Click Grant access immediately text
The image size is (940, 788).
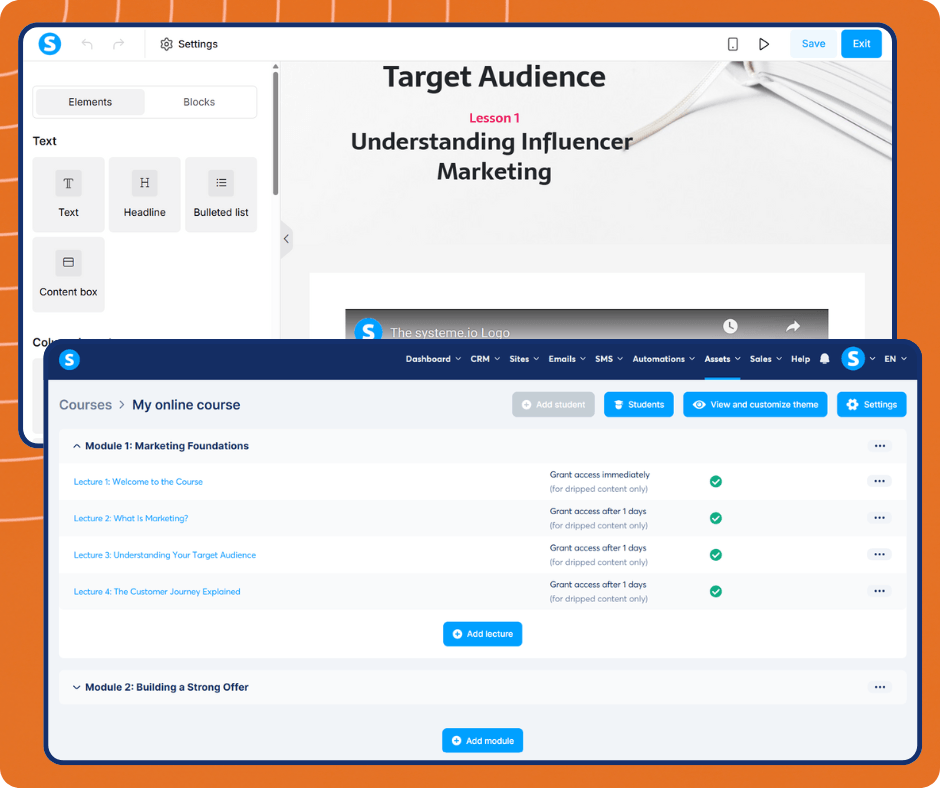[x=599, y=474]
